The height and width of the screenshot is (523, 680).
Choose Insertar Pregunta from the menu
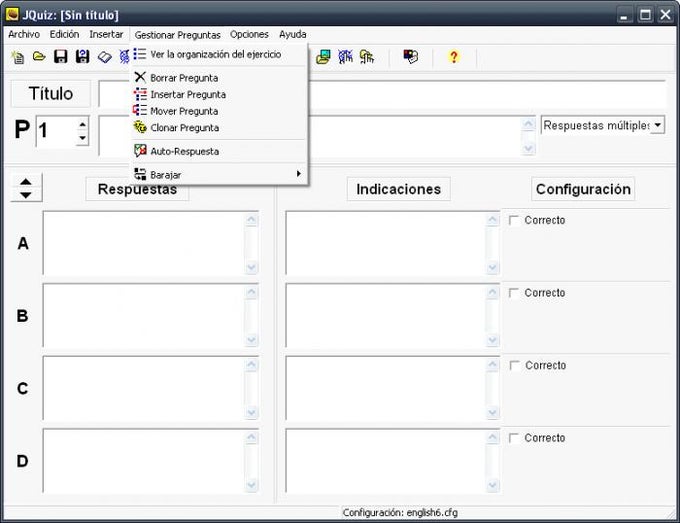pyautogui.click(x=219, y=94)
